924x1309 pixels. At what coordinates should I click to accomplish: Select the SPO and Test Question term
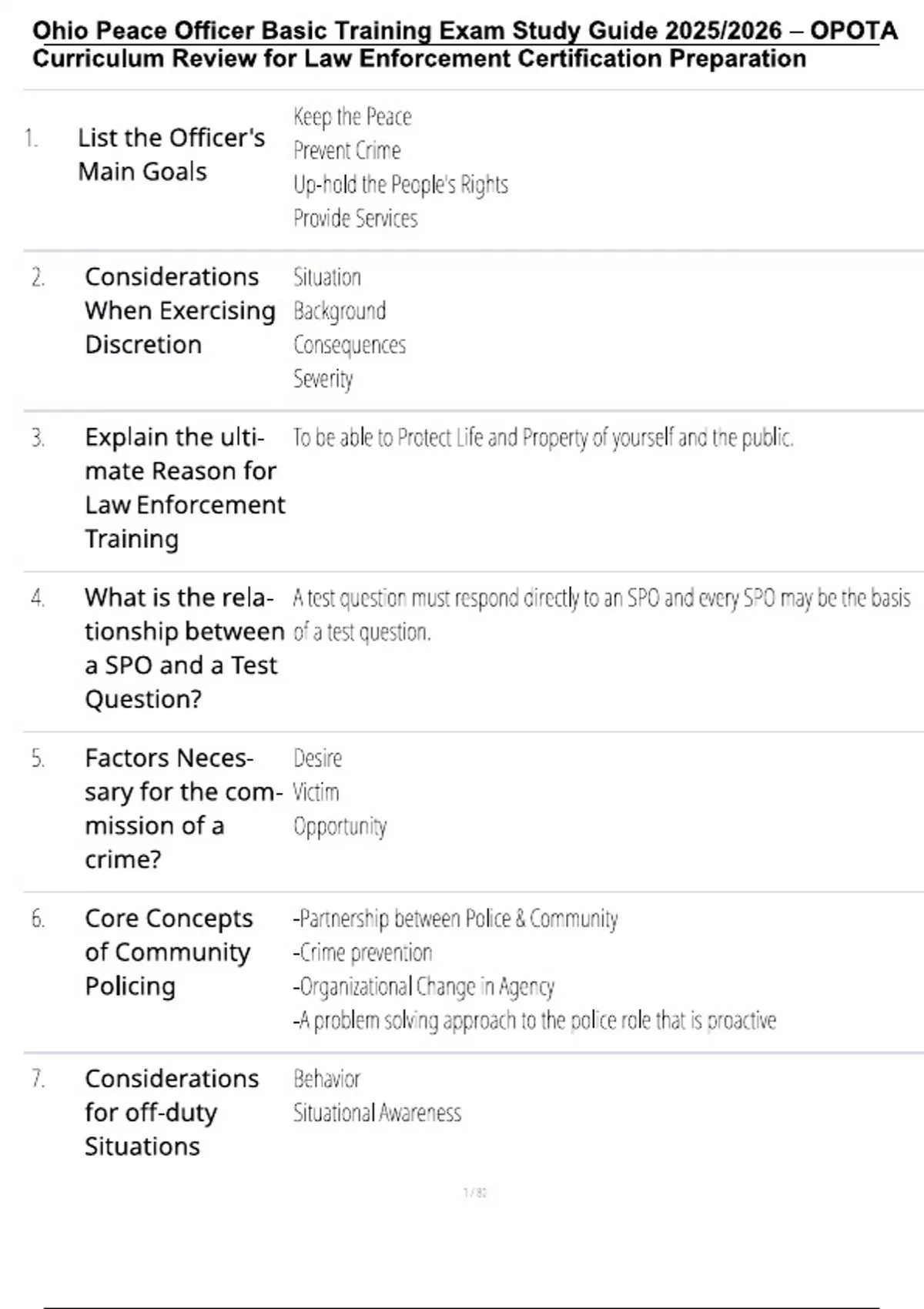pyautogui.click(x=184, y=648)
